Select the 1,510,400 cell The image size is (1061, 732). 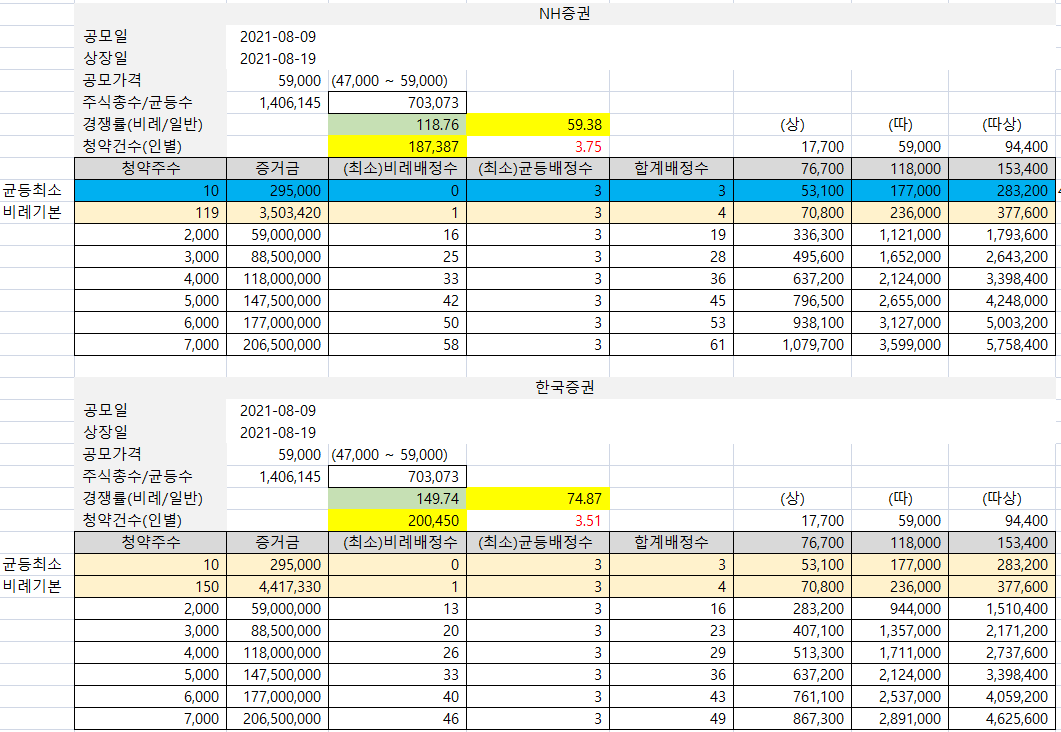[1002, 609]
